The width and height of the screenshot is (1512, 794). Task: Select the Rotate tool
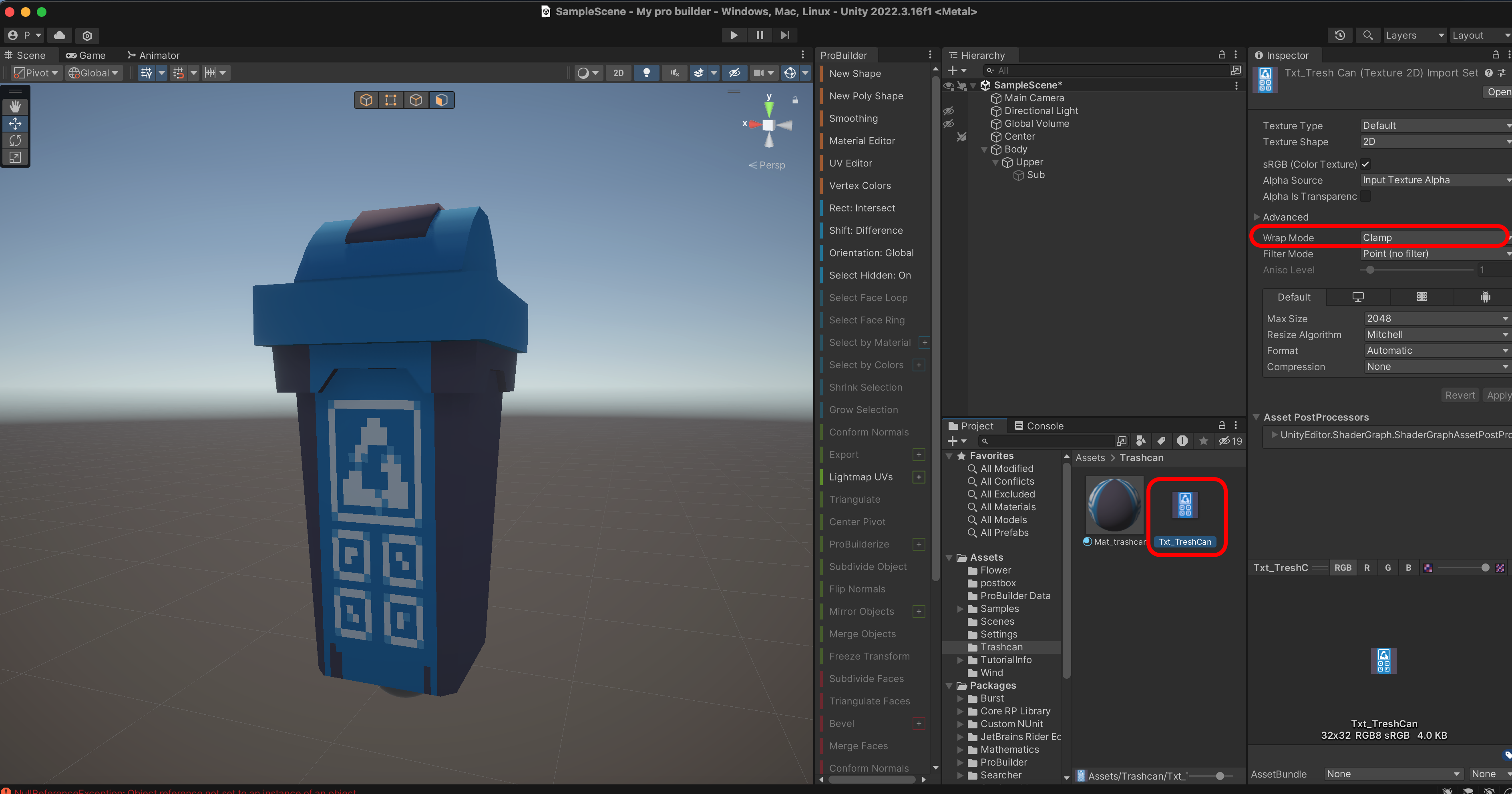click(15, 140)
